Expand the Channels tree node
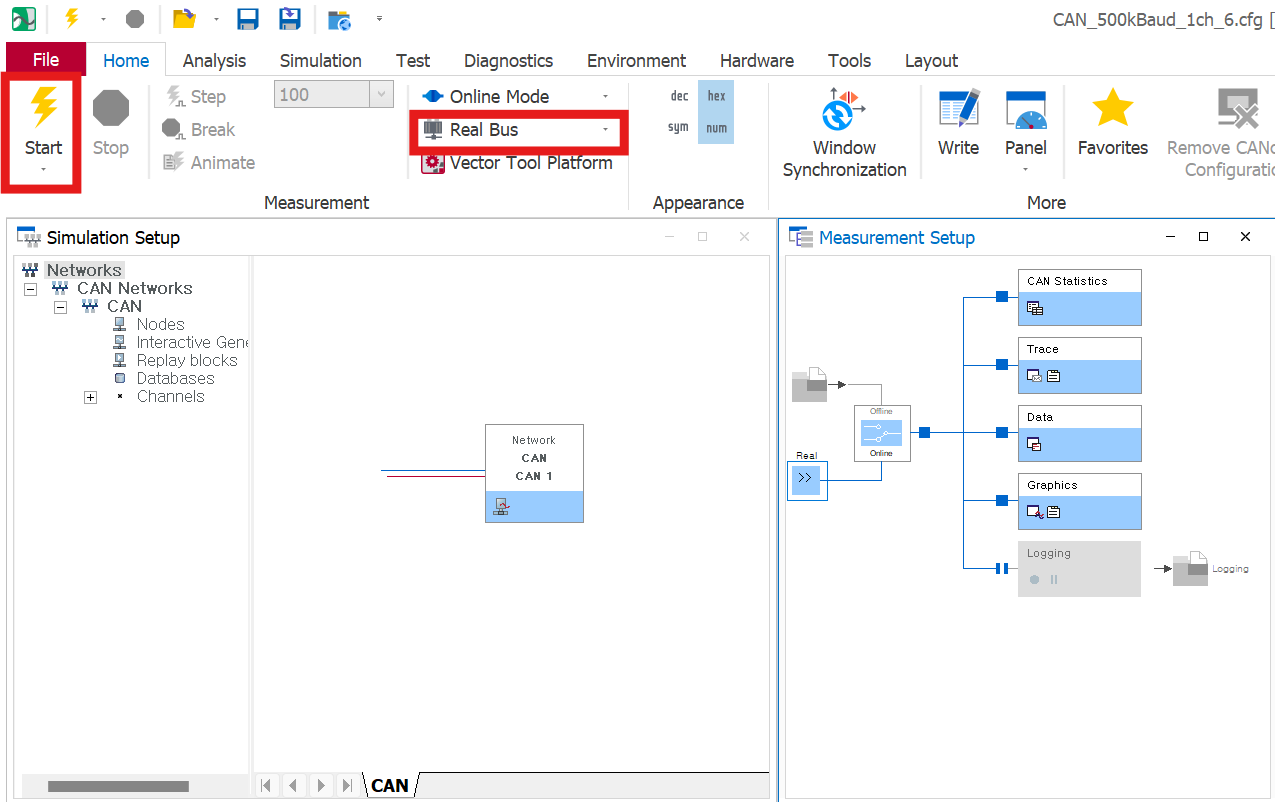 pos(90,397)
